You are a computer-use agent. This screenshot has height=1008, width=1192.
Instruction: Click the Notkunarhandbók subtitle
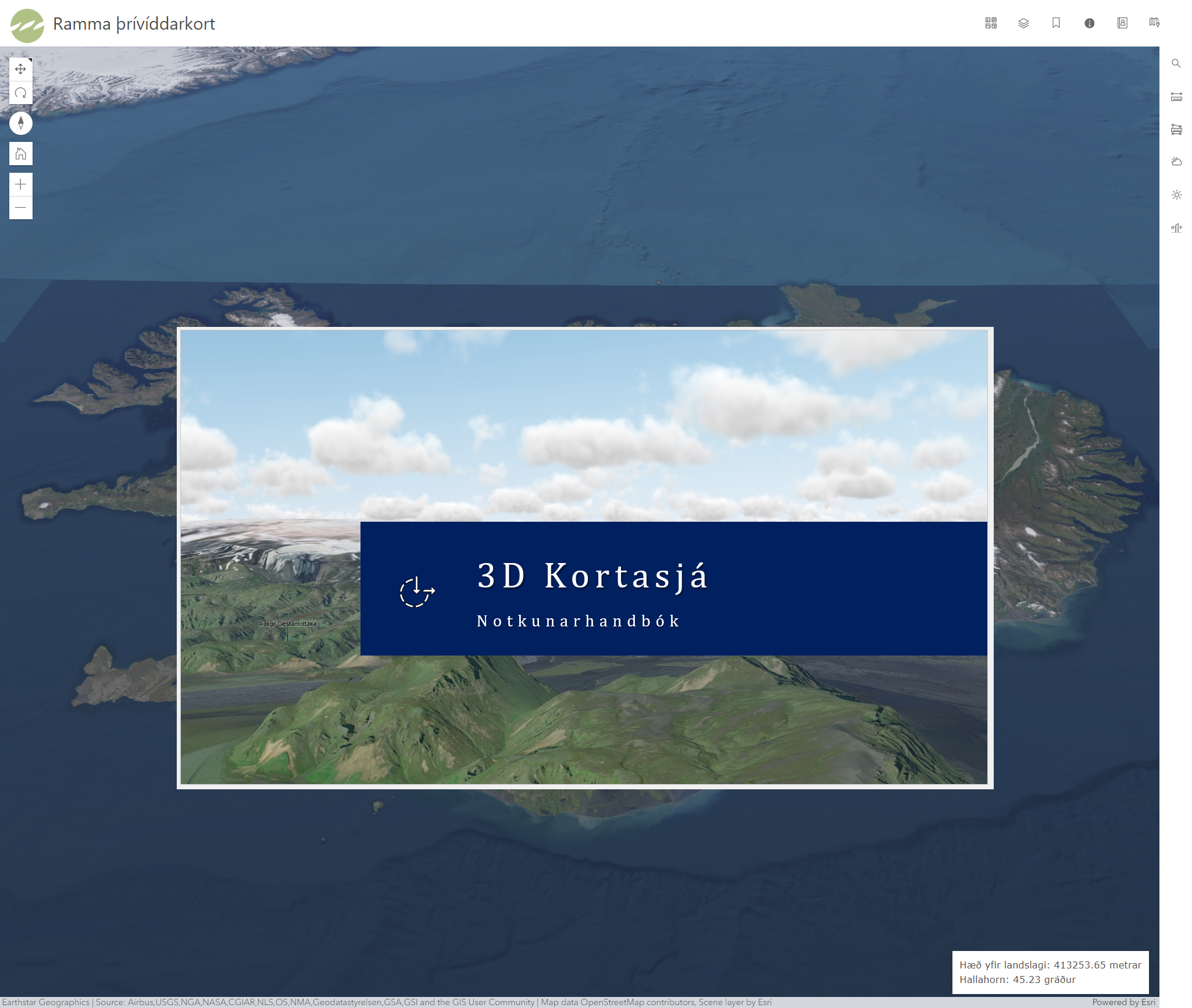tap(578, 621)
